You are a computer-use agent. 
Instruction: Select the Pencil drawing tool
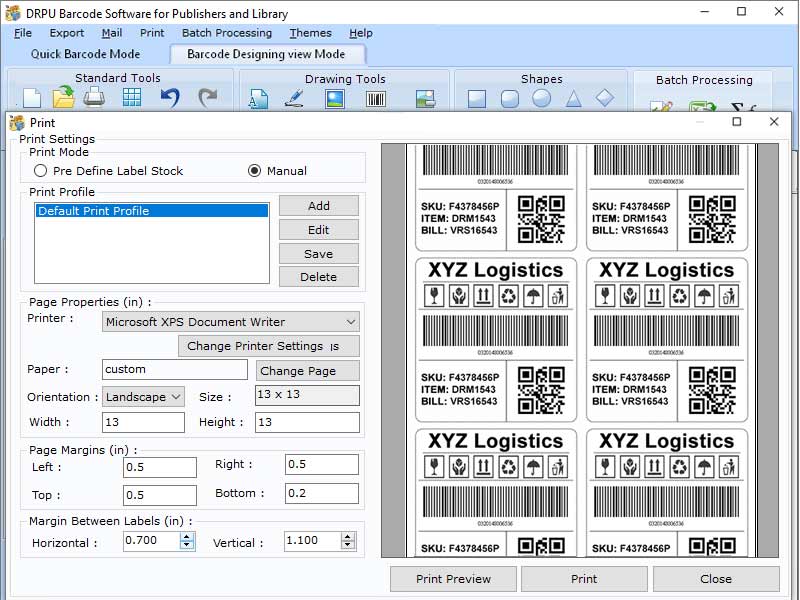(294, 99)
